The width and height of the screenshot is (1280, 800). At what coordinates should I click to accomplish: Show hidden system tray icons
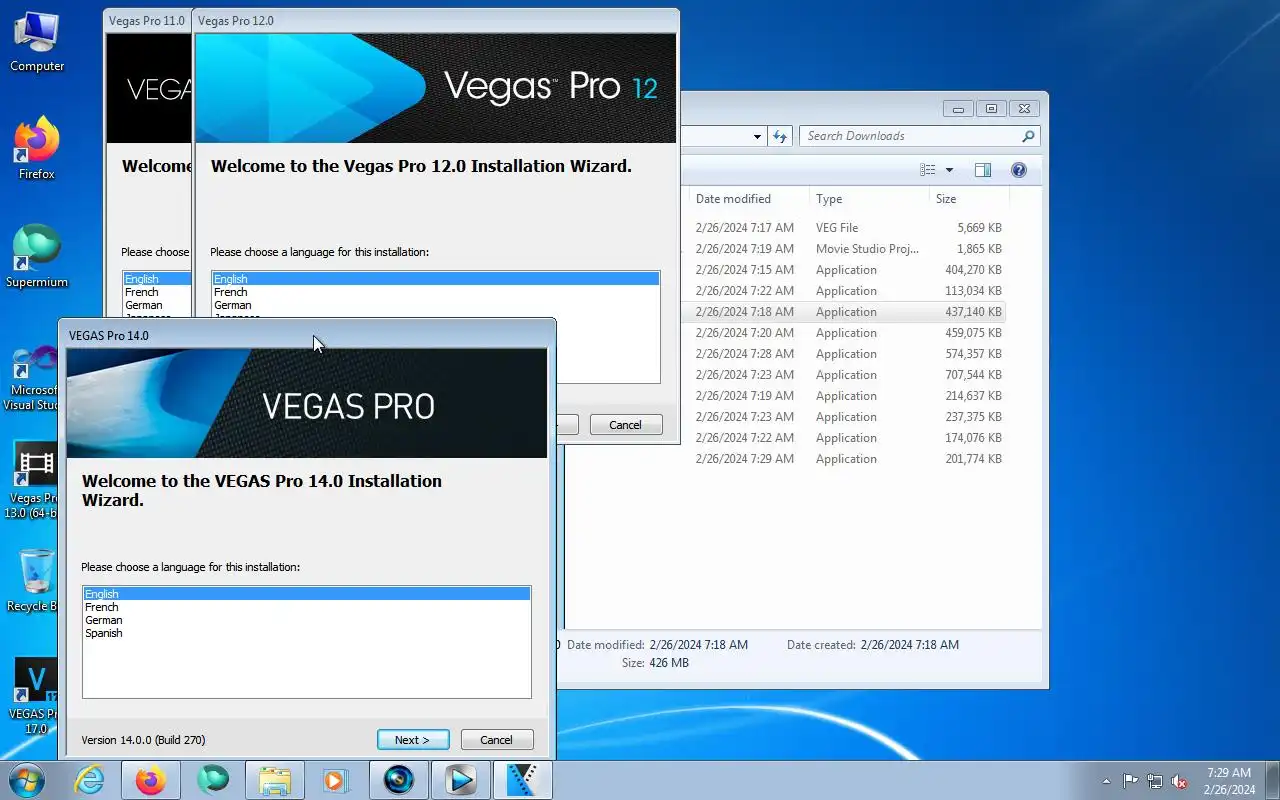pos(1106,781)
